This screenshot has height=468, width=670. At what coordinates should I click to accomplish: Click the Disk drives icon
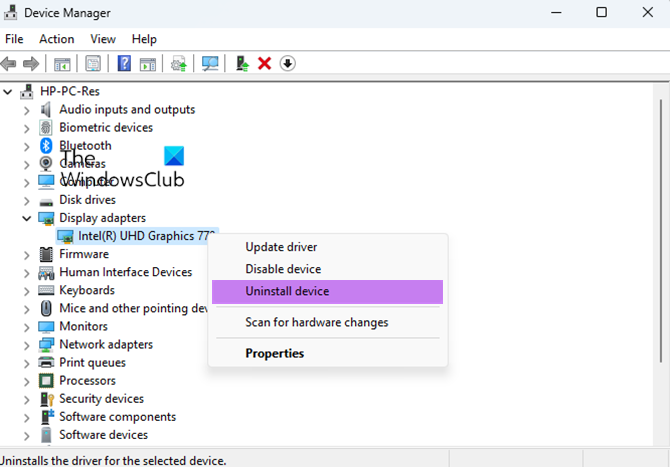click(46, 201)
